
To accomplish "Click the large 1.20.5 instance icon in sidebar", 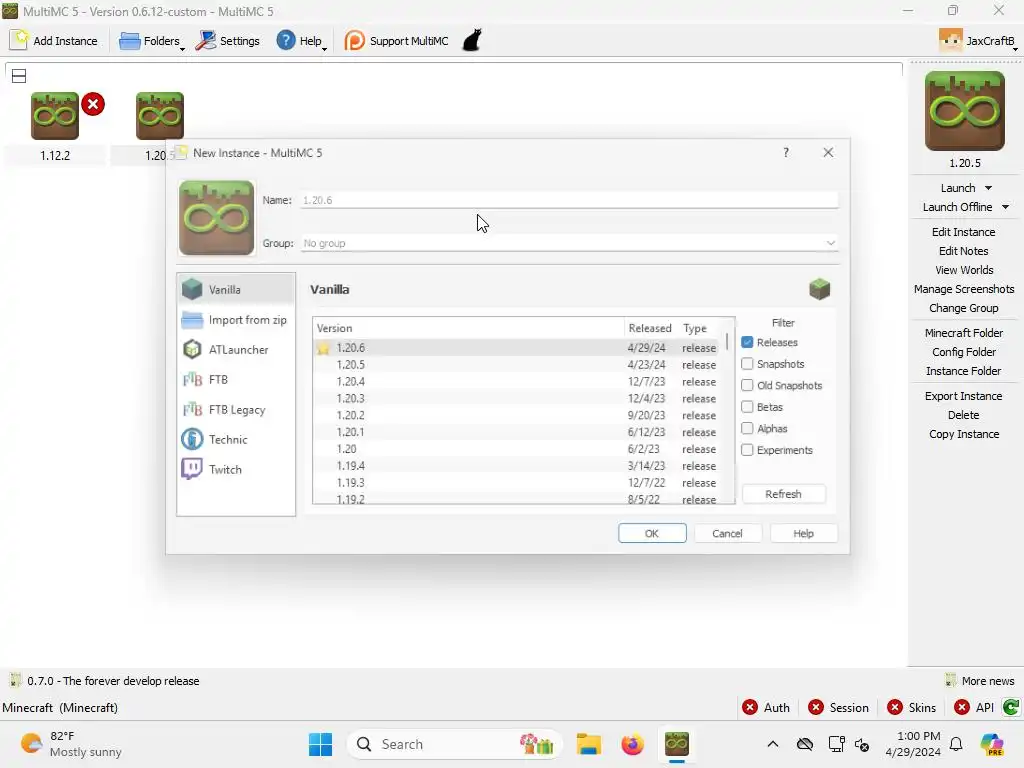I will coord(965,111).
